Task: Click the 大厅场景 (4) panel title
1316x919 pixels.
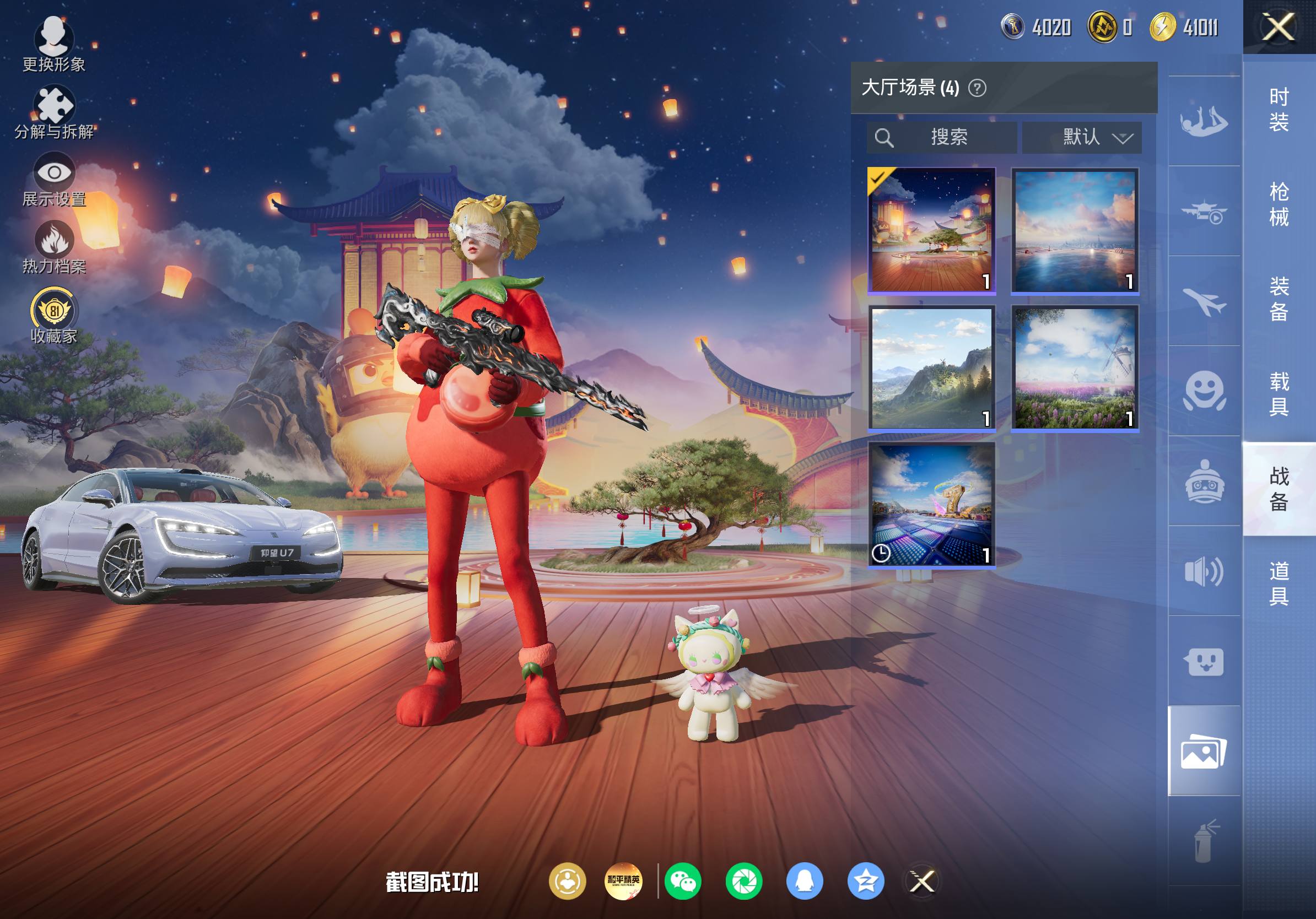Action: pyautogui.click(x=910, y=88)
